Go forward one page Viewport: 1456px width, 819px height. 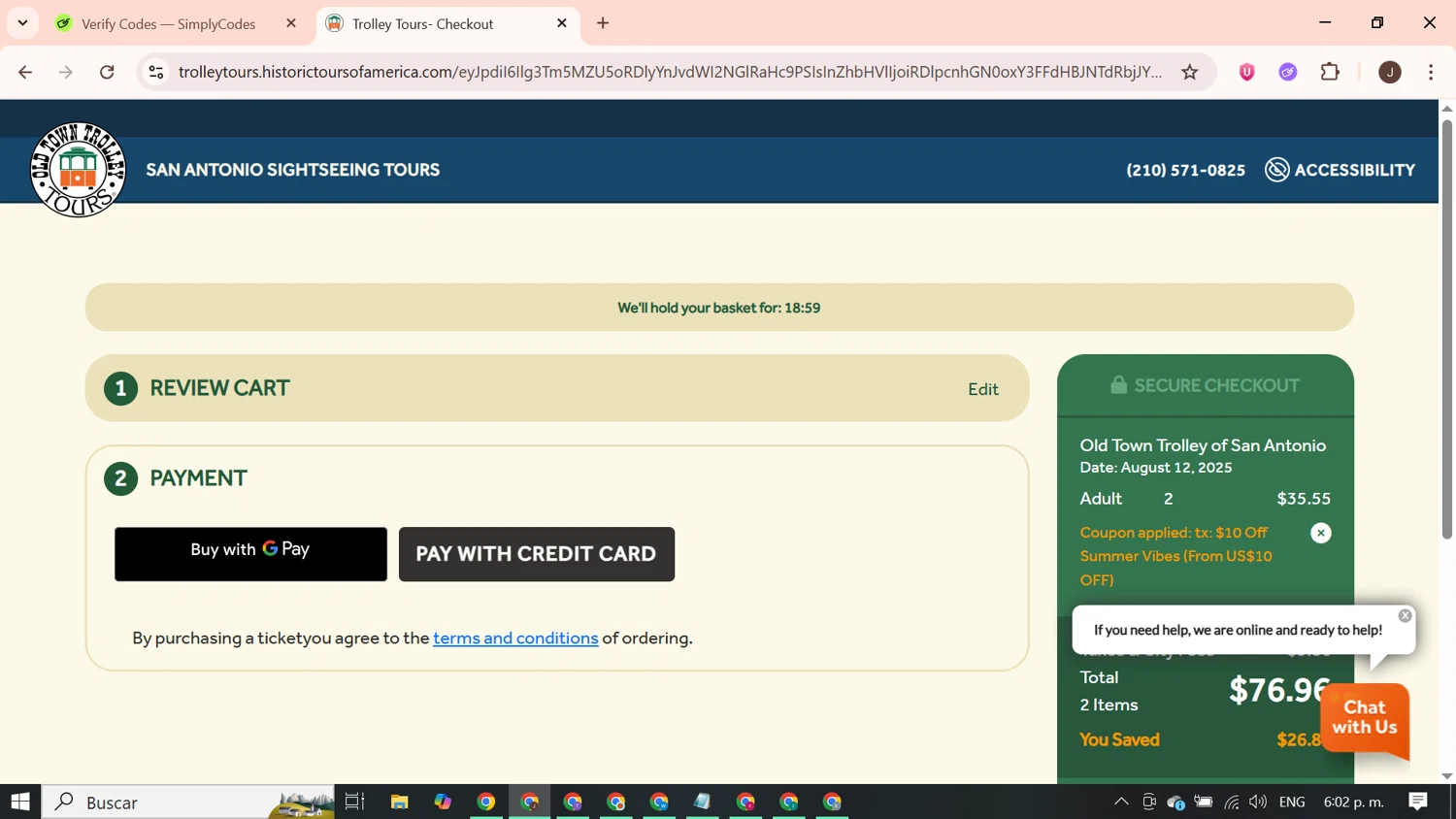66,72
